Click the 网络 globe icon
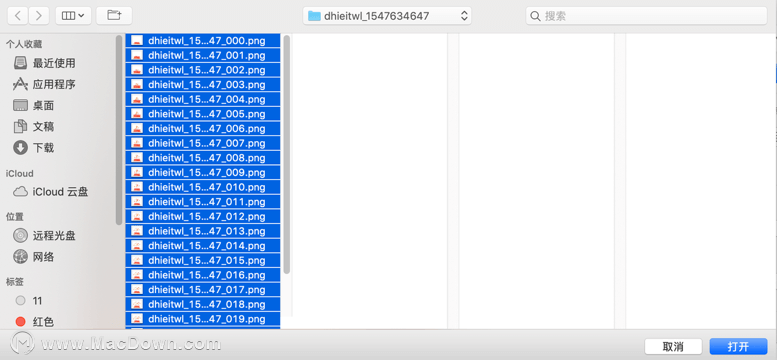This screenshot has height=360, width=777. 20,257
